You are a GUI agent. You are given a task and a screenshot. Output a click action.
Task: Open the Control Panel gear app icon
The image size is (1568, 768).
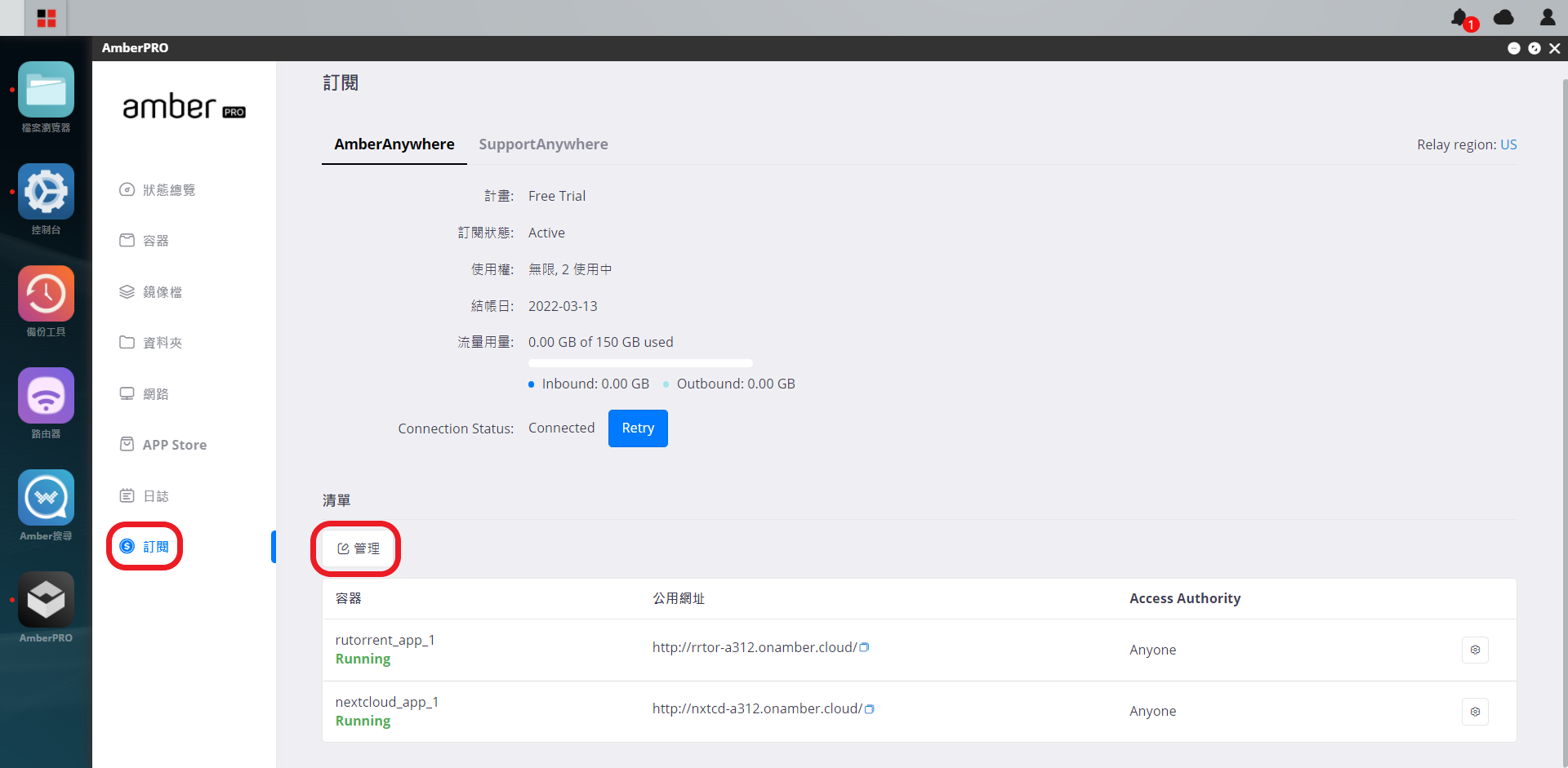click(x=46, y=192)
